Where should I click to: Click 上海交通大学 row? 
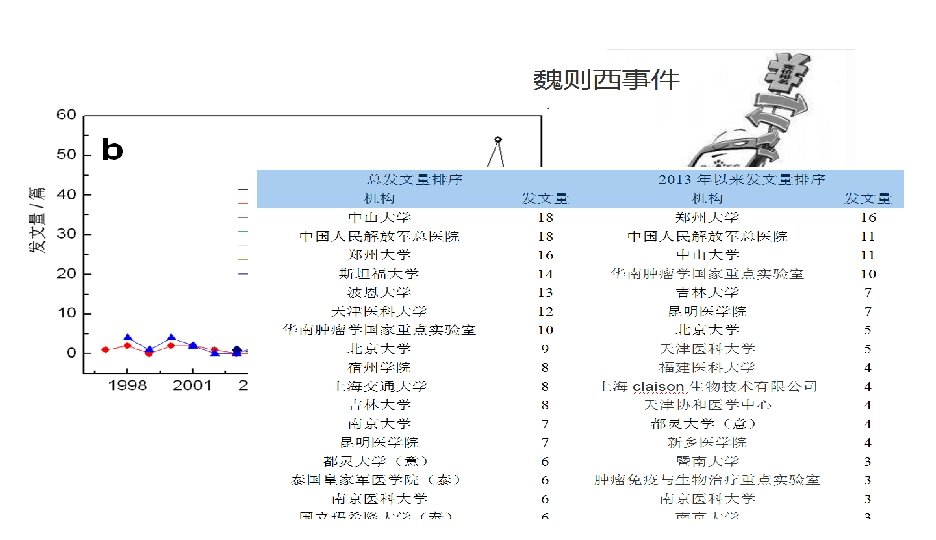pyautogui.click(x=381, y=386)
